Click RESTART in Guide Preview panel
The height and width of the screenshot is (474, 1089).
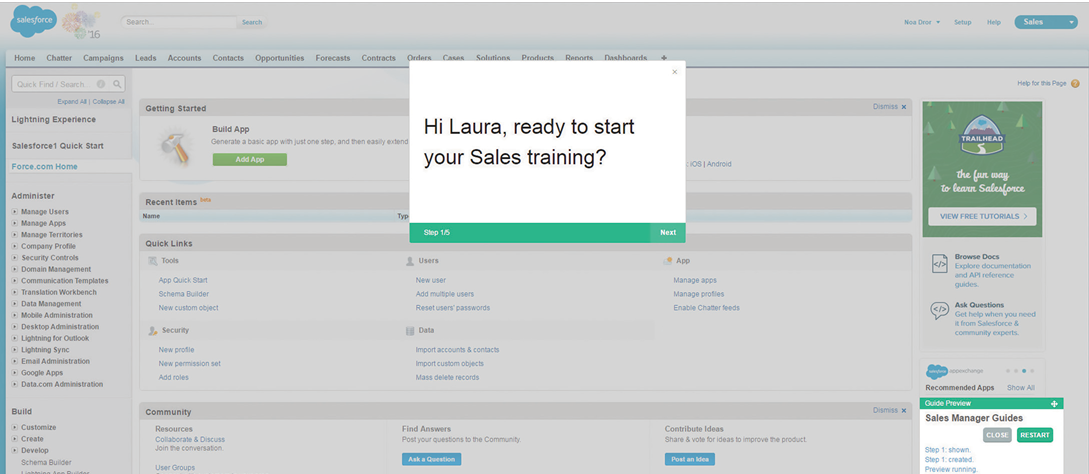click(x=1035, y=435)
